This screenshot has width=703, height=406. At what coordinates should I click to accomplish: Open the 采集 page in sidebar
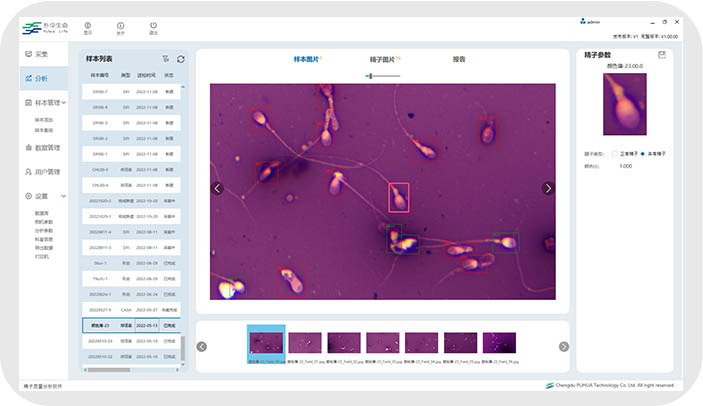40,54
